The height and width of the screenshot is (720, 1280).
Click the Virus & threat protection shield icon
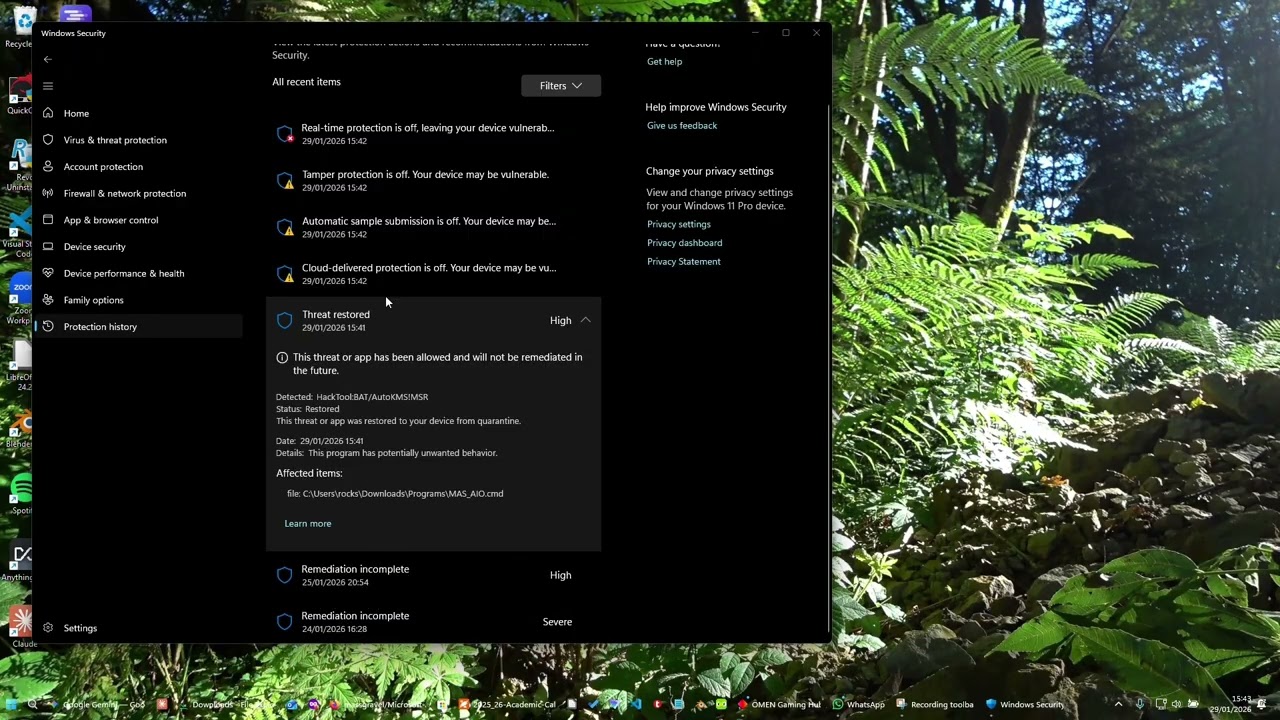[x=47, y=140]
